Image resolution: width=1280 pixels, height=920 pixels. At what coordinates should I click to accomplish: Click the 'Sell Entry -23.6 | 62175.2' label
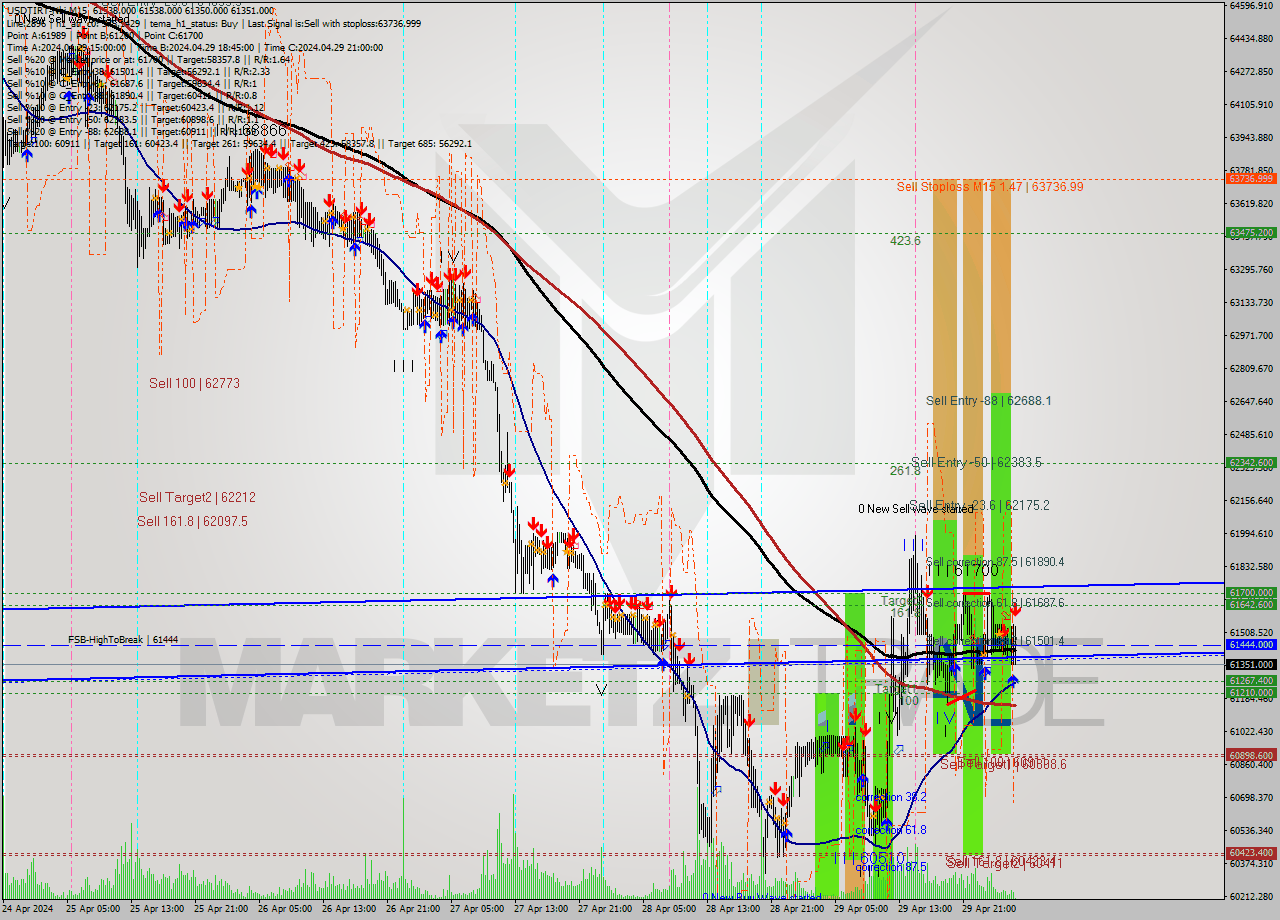[980, 506]
